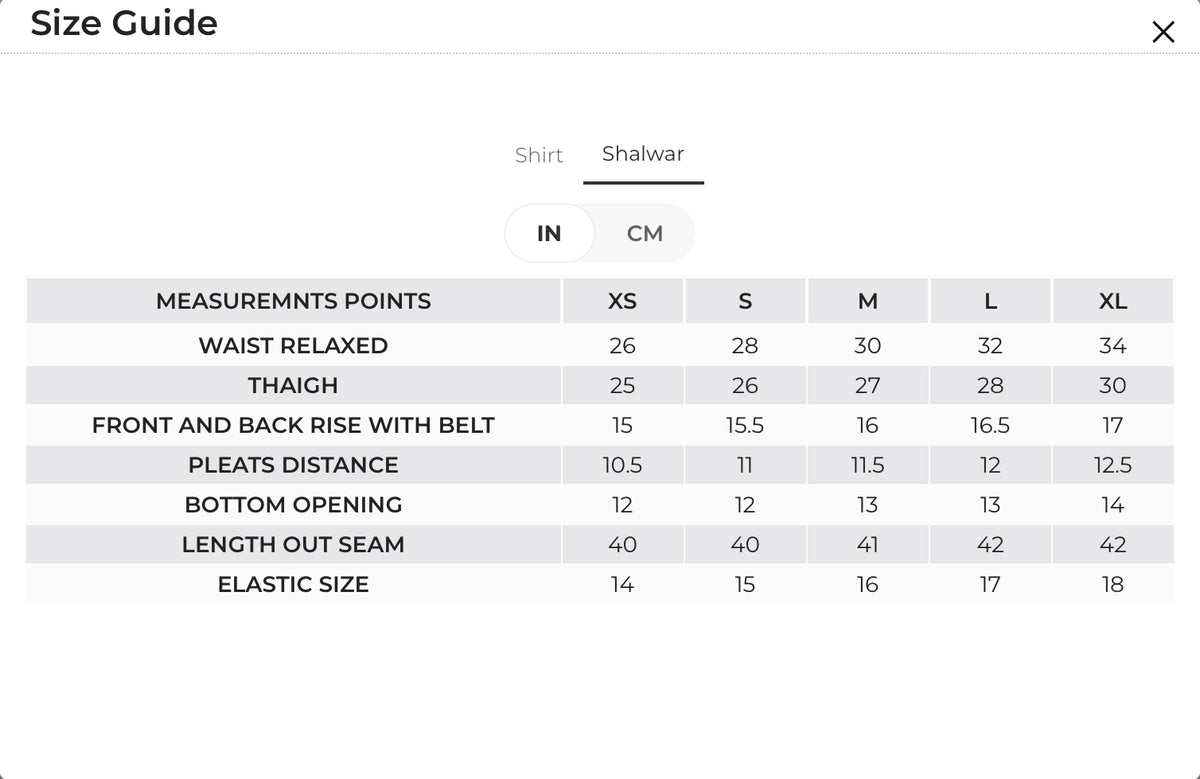Click the XS size column header
The width and height of the screenshot is (1200, 779).
pos(622,301)
